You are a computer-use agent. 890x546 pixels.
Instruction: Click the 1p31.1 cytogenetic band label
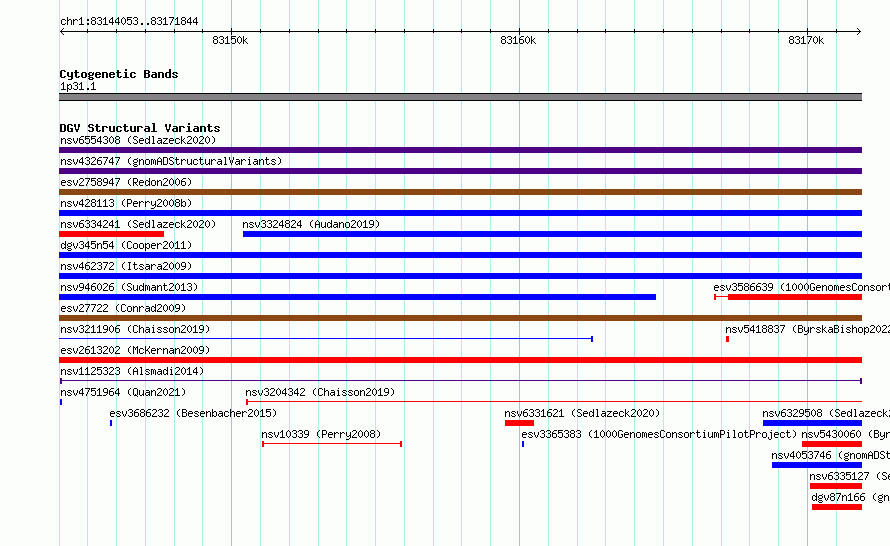[78, 86]
